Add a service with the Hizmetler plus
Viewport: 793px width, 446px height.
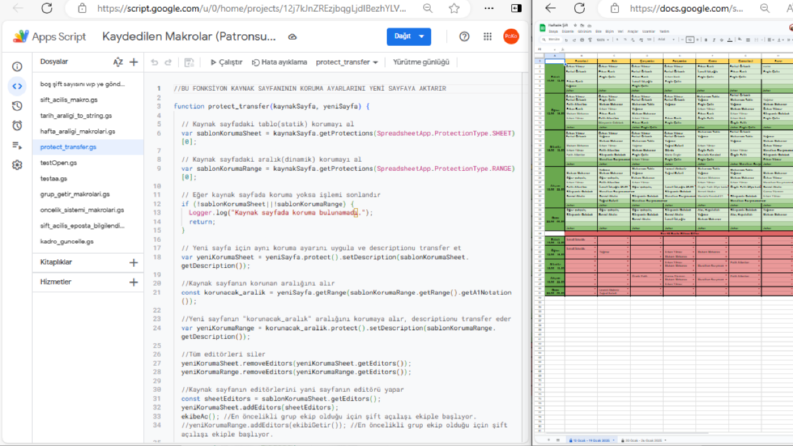(134, 282)
